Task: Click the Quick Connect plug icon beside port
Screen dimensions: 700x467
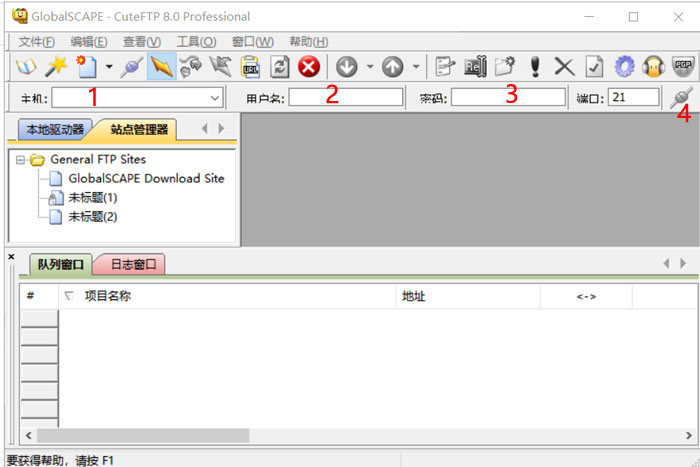Action: click(x=681, y=97)
